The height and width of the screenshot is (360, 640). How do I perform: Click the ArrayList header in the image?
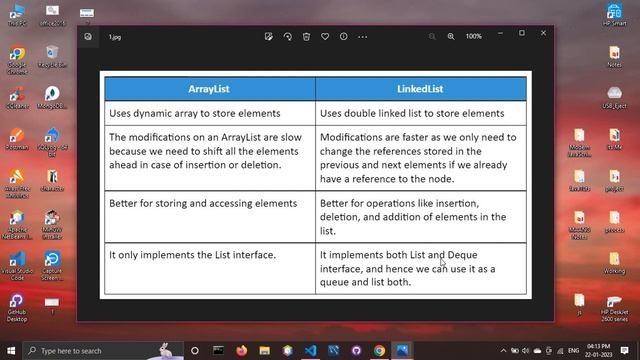210,89
